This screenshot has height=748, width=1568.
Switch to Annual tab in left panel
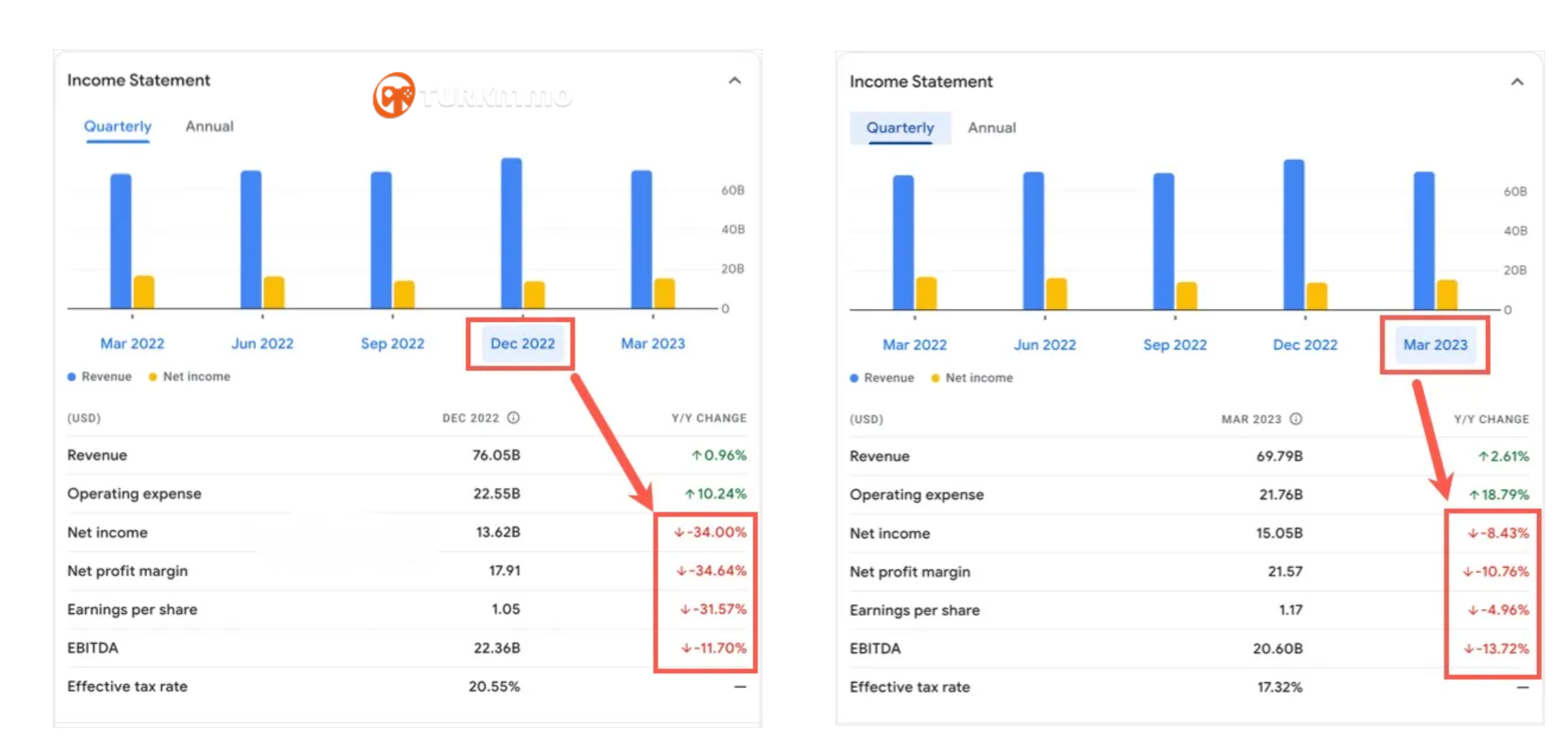(209, 126)
